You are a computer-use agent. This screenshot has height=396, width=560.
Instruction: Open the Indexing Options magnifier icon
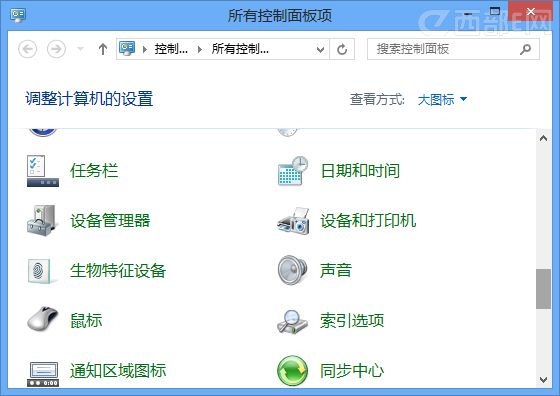pyautogui.click(x=292, y=321)
